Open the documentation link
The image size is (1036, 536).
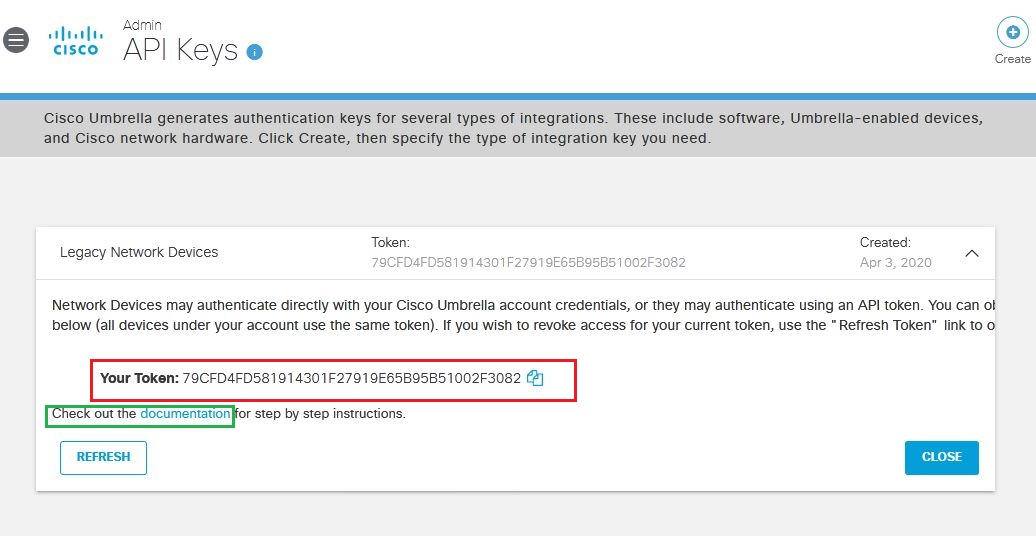tap(185, 414)
